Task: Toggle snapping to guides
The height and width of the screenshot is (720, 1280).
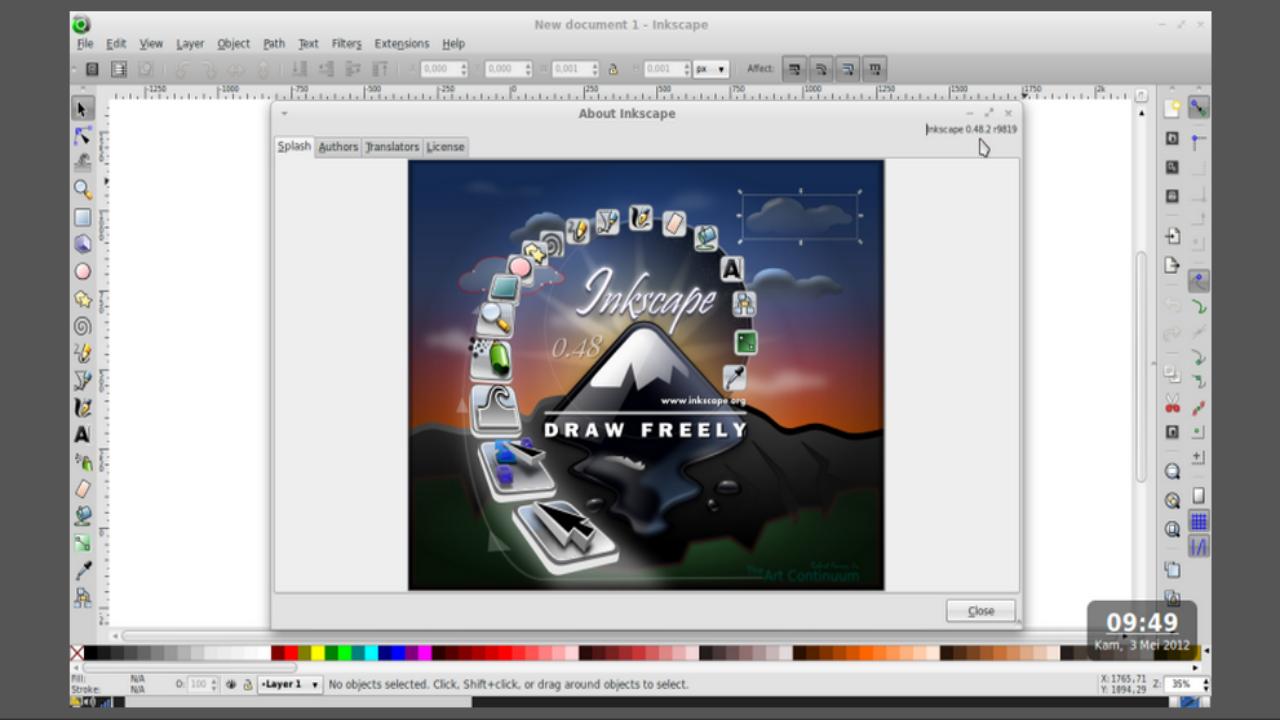Action: pos(1198,547)
